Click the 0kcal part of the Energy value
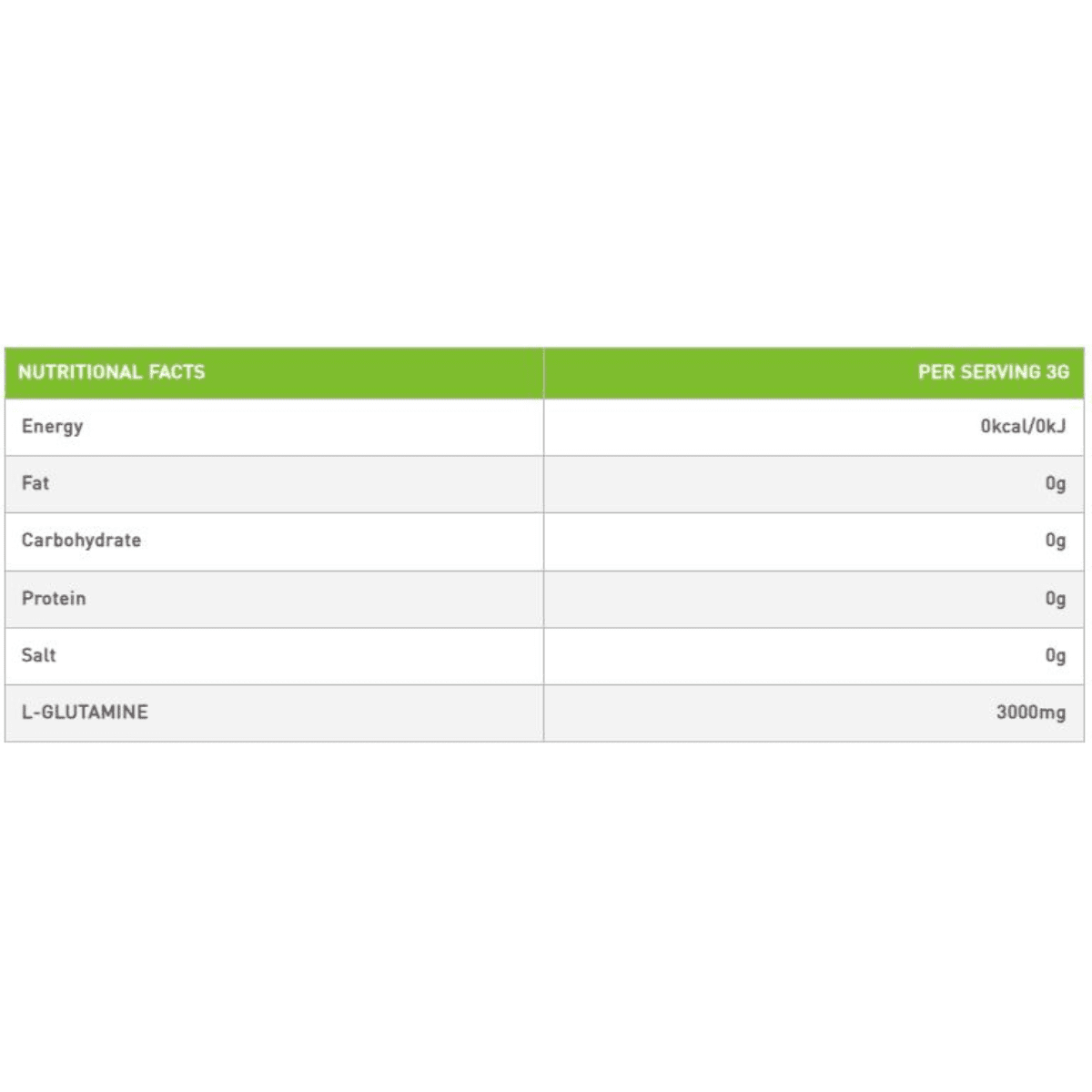 1000,427
